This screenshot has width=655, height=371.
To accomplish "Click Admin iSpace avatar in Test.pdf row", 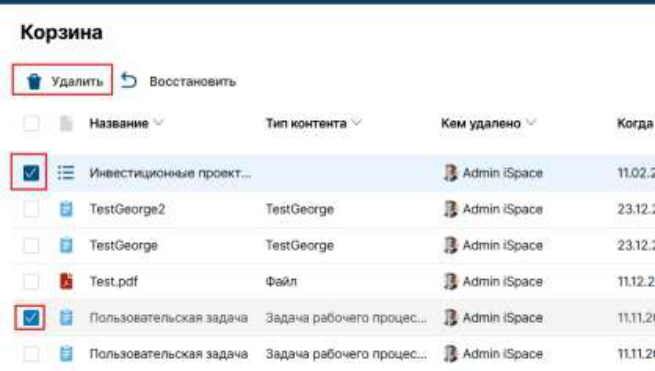I will (x=450, y=281).
